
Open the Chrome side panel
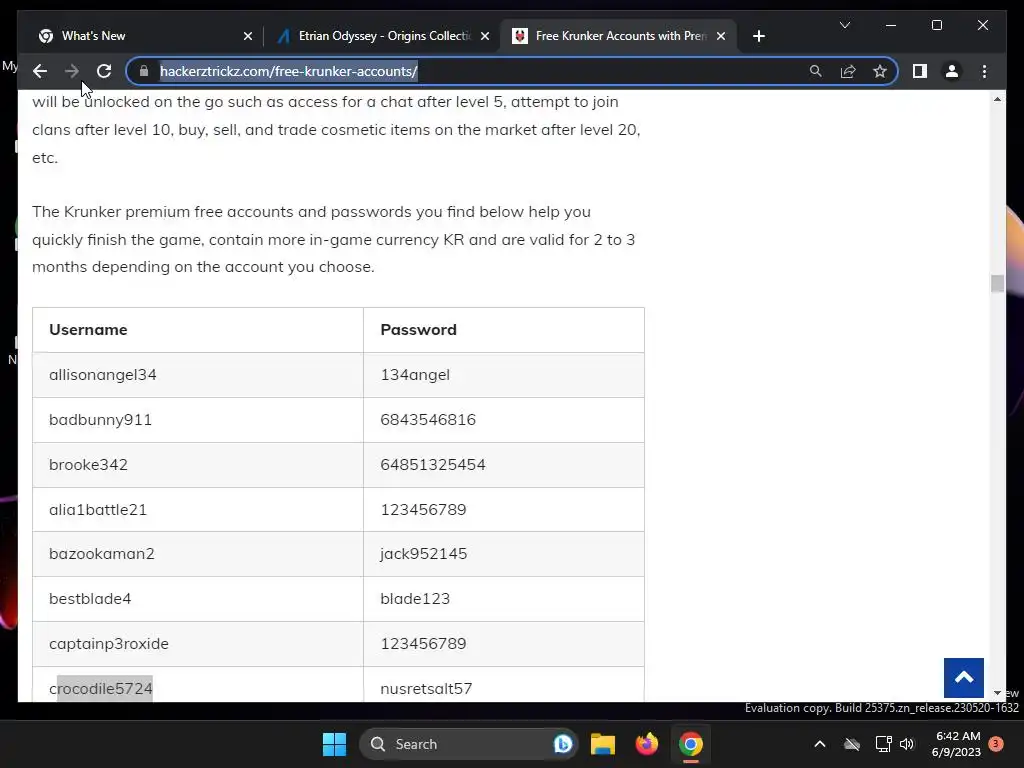920,71
